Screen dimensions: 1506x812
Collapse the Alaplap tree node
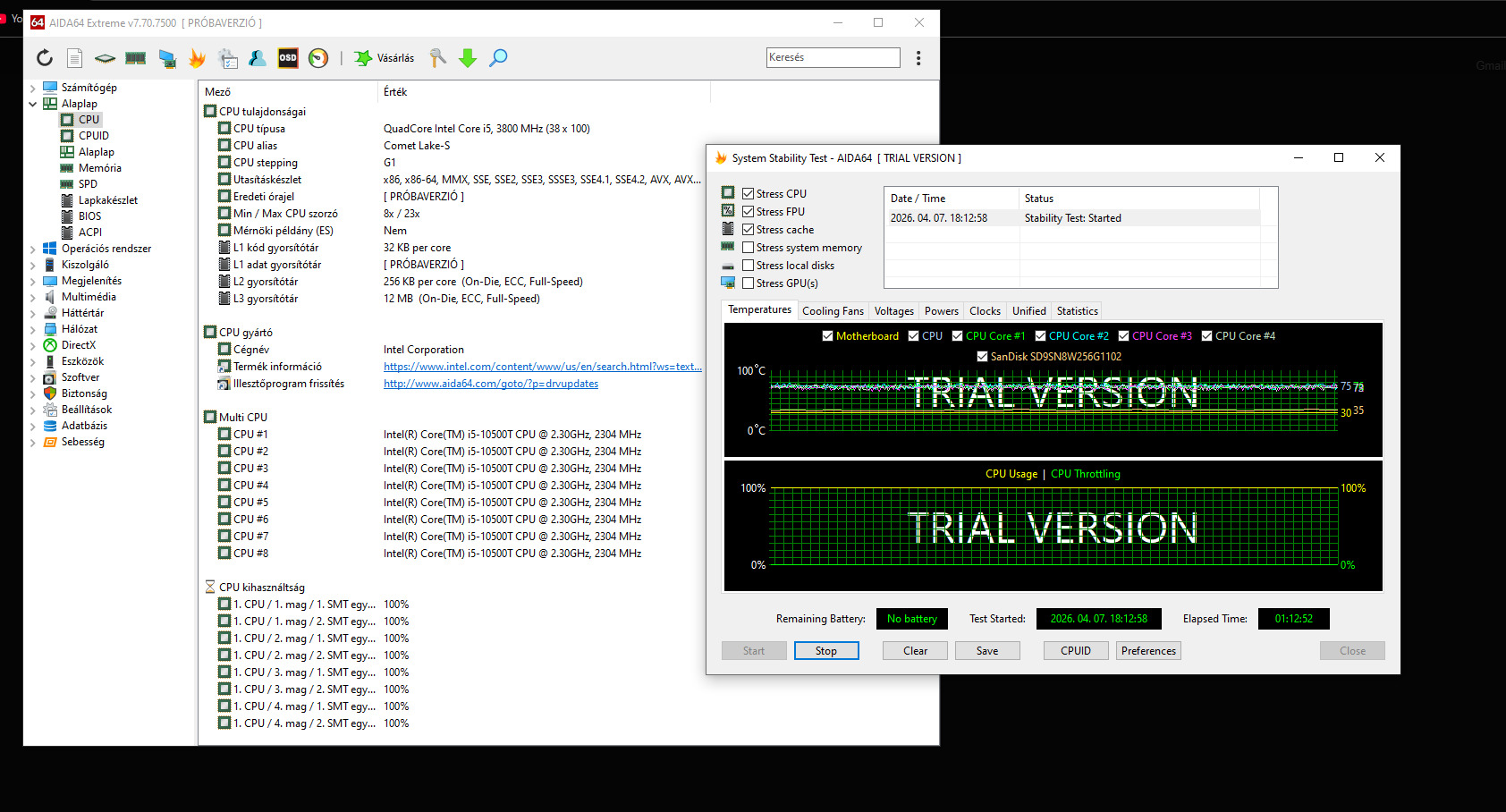[x=33, y=104]
